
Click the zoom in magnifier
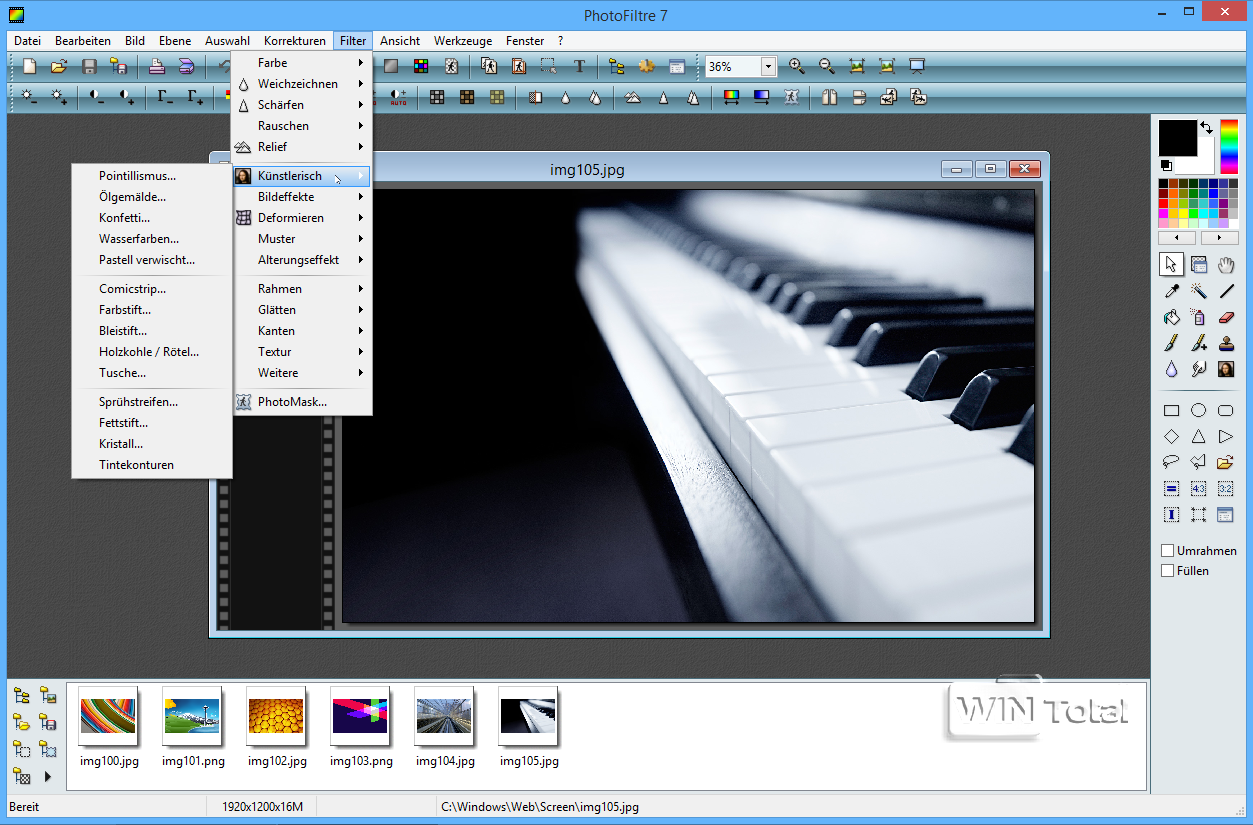tap(797, 67)
